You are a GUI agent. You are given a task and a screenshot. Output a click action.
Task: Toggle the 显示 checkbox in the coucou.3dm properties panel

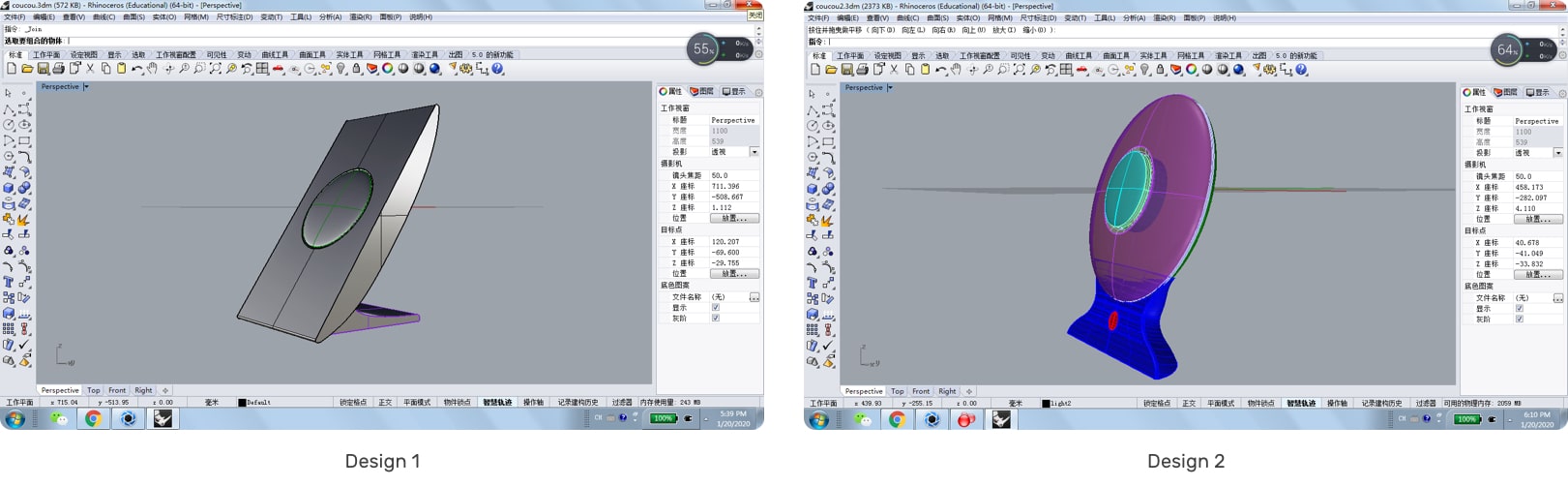(716, 308)
